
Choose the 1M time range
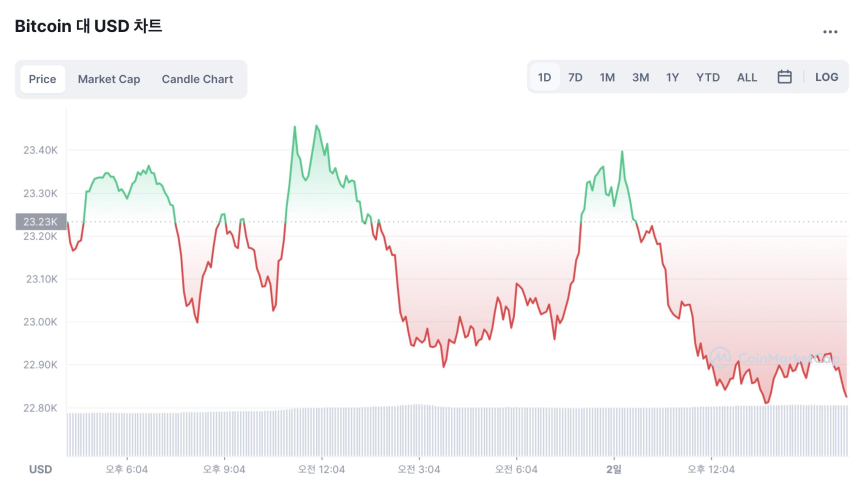click(607, 77)
